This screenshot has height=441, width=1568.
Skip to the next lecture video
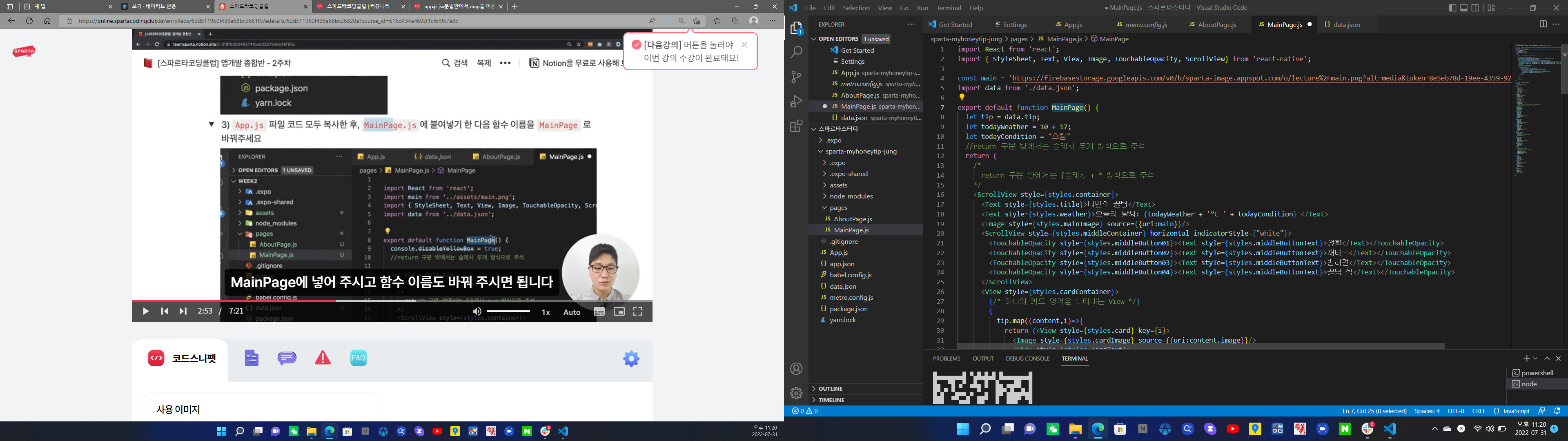183,312
